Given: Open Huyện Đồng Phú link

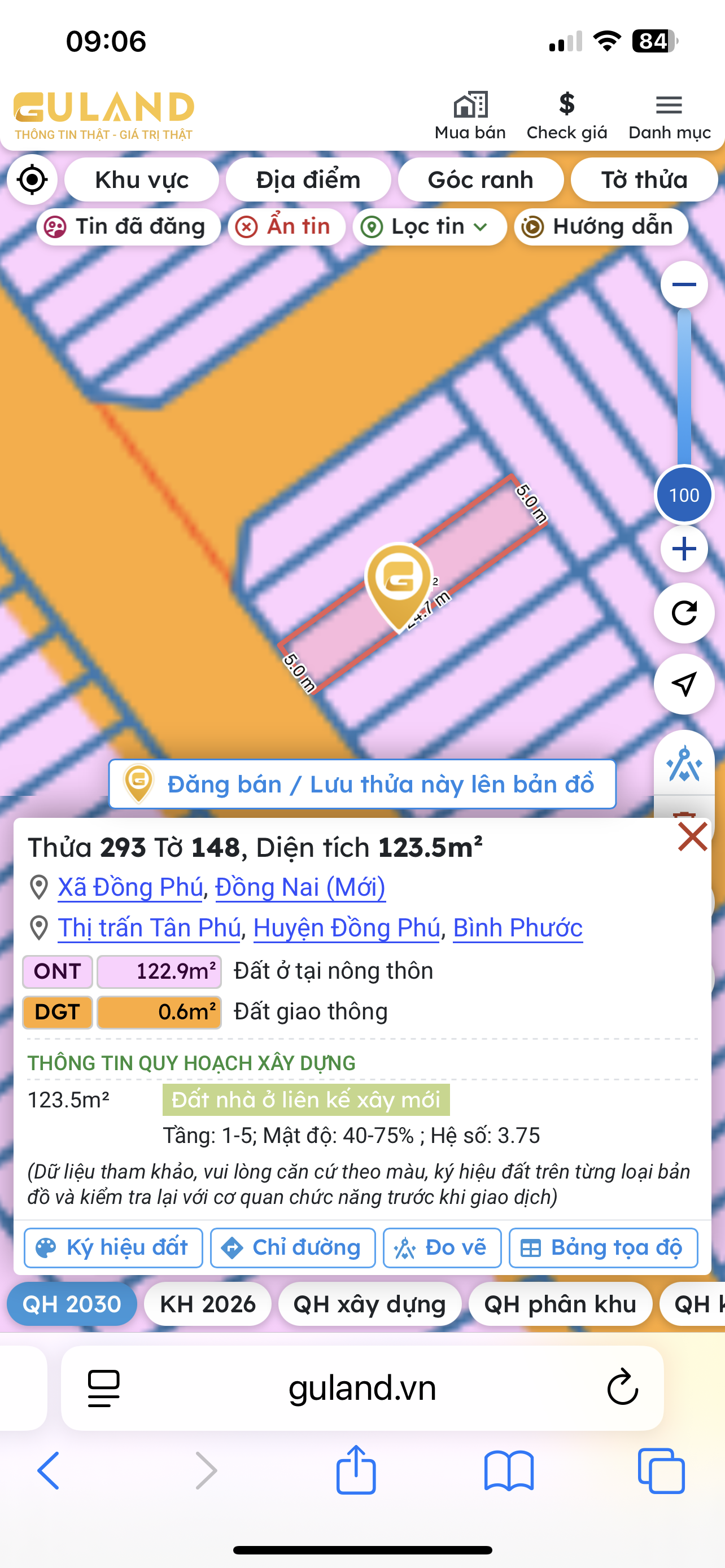Looking at the screenshot, I should [x=346, y=928].
